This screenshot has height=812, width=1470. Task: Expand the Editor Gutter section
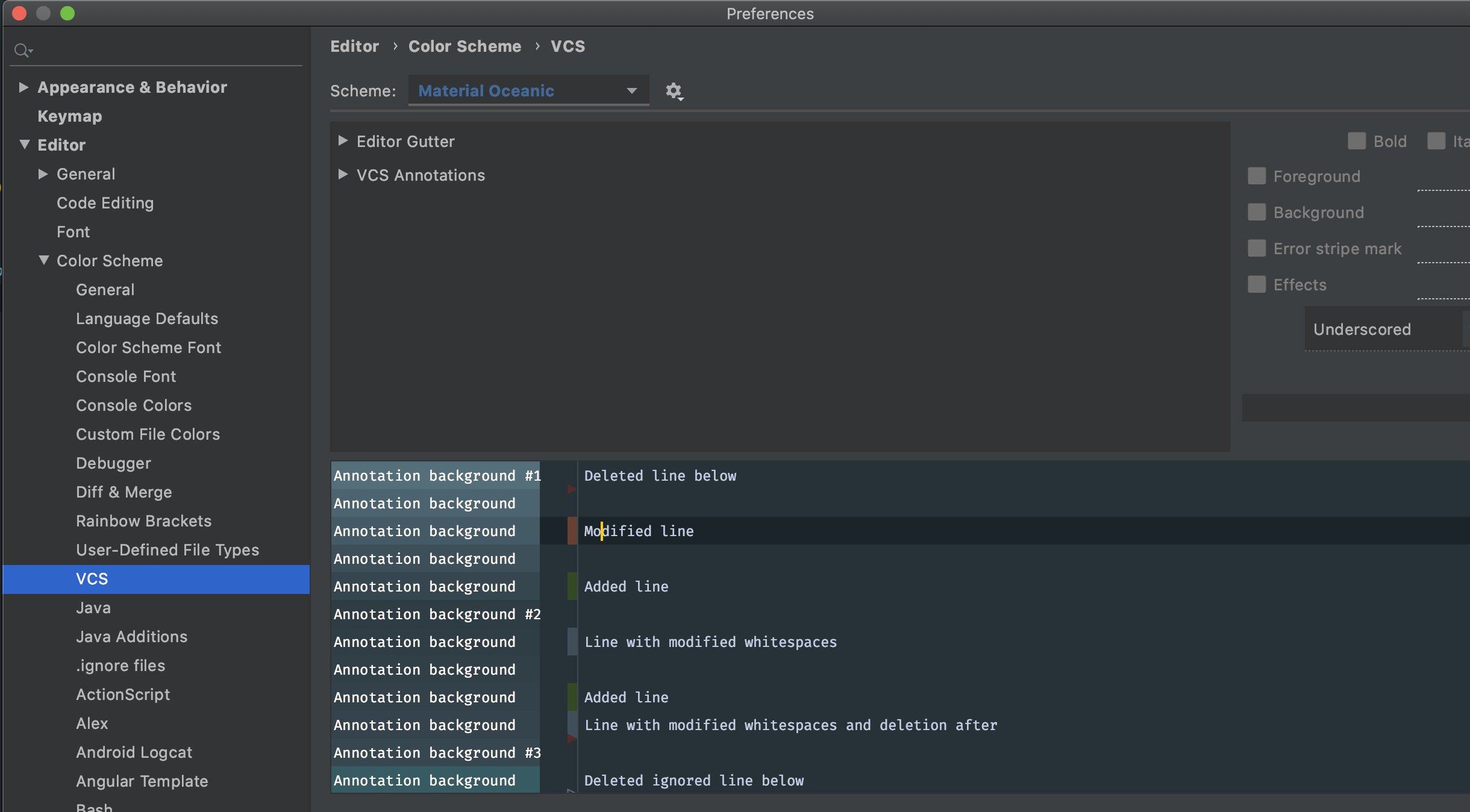point(343,141)
